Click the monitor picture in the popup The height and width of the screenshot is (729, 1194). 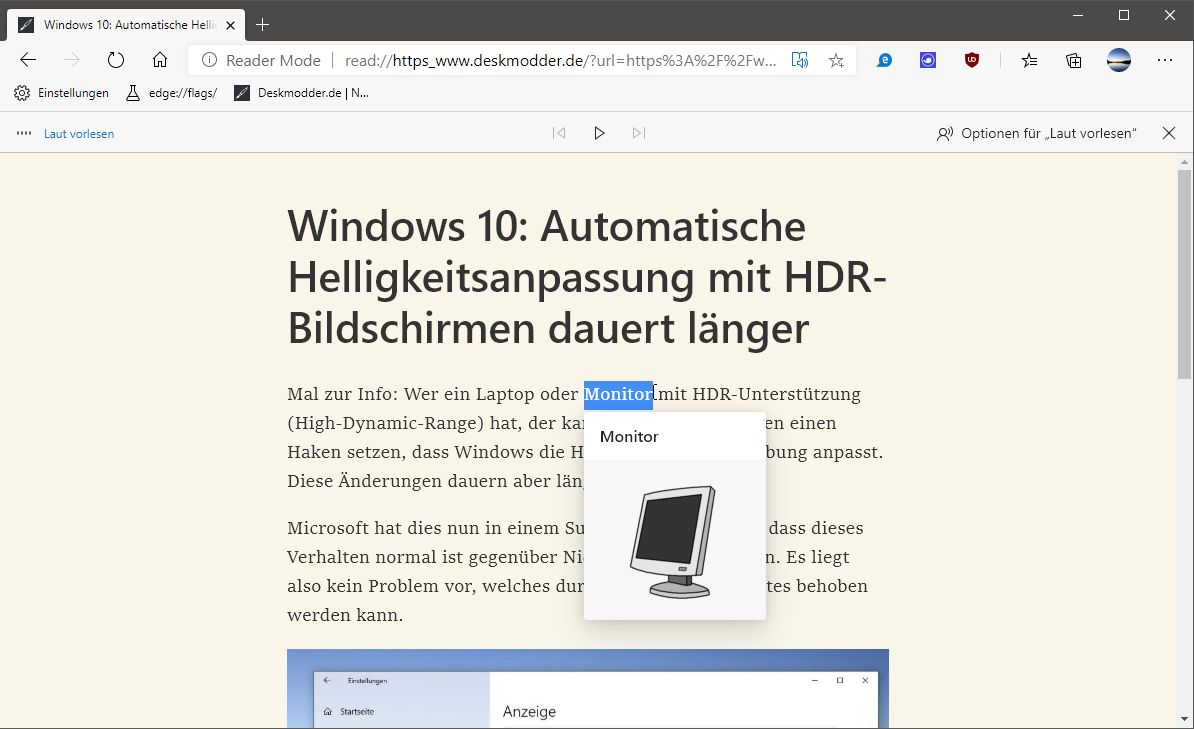point(673,541)
